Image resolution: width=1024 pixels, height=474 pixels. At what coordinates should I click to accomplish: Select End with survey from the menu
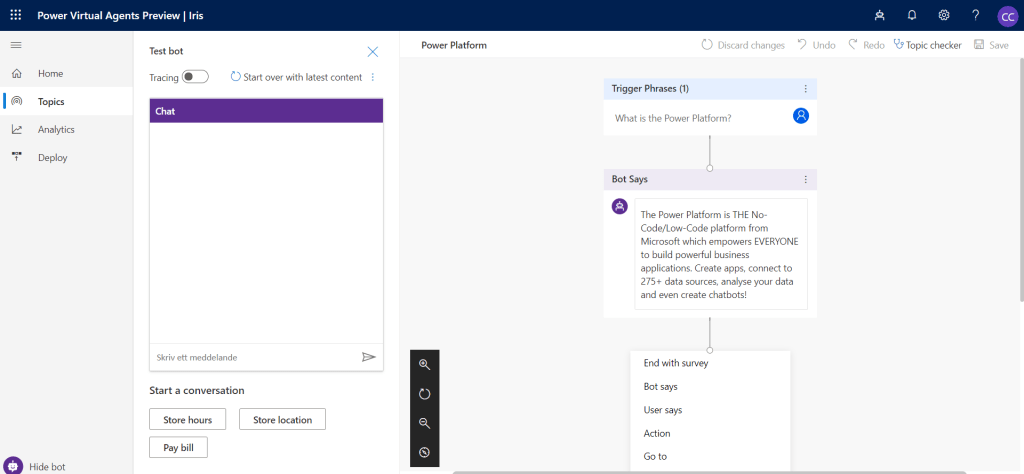676,363
